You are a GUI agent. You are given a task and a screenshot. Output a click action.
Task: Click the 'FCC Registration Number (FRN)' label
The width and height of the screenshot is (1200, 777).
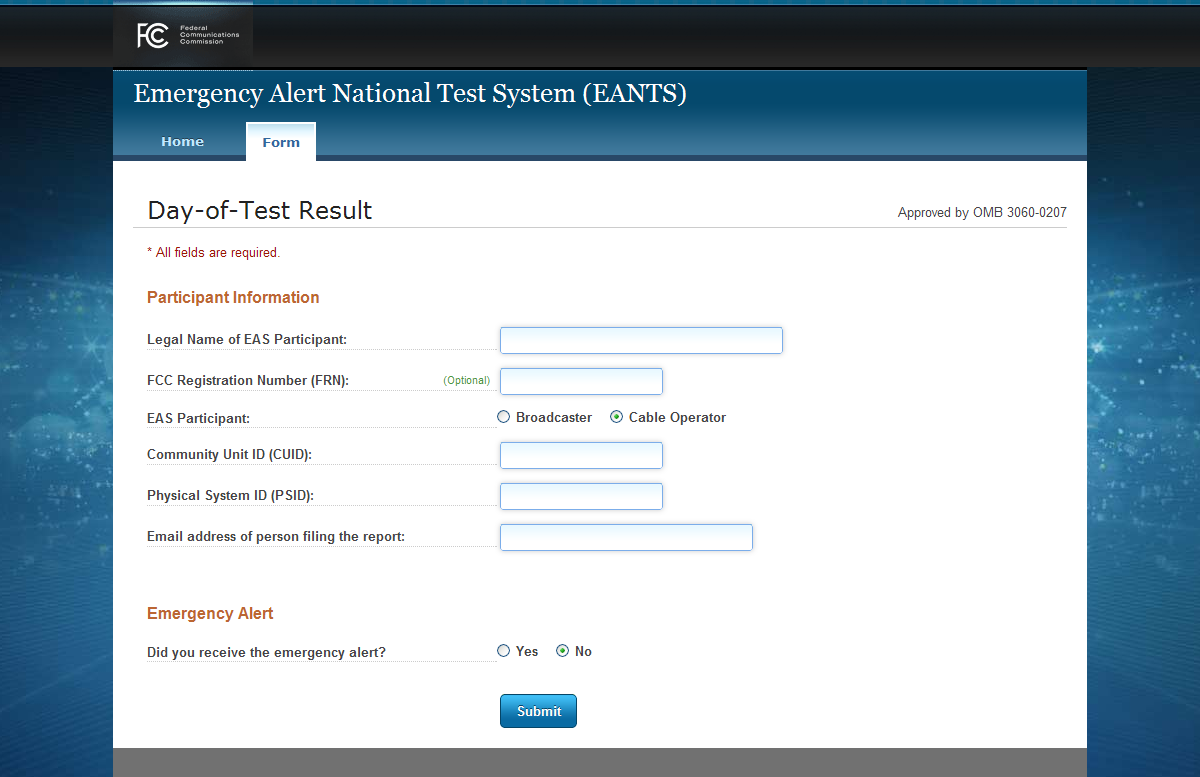(x=248, y=381)
